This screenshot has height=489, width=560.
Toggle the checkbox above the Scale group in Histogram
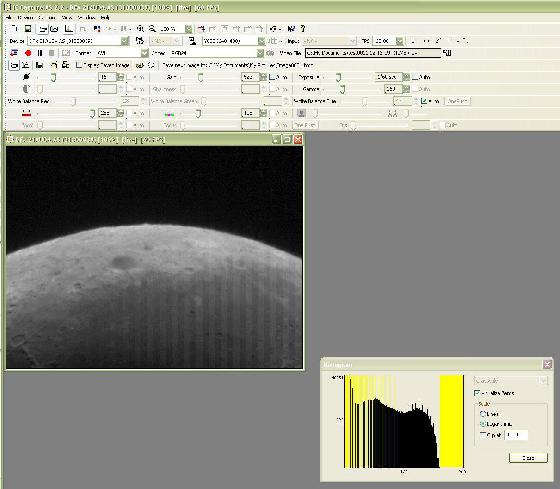(477, 393)
